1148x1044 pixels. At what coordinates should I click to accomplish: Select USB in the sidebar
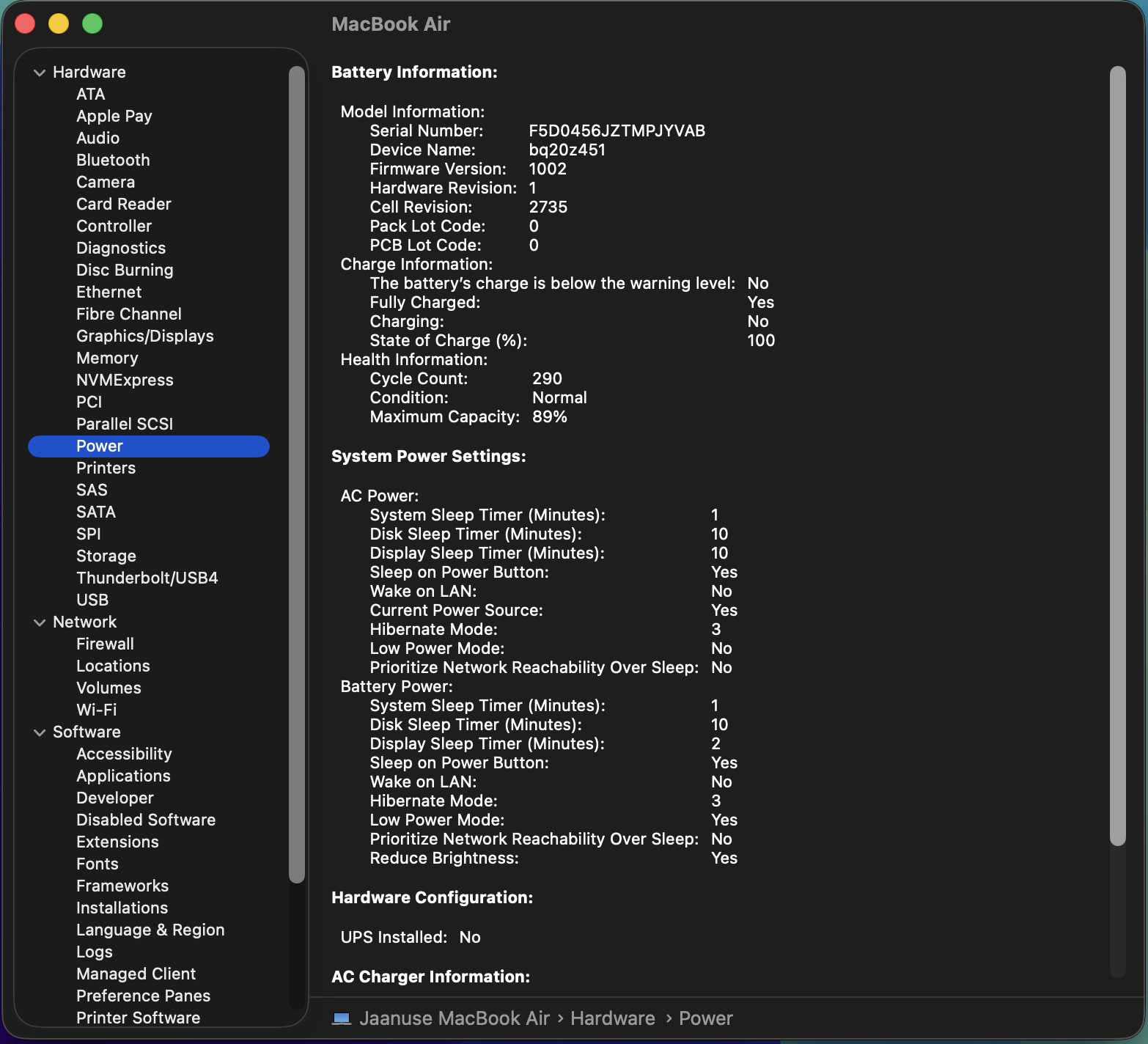coord(92,600)
